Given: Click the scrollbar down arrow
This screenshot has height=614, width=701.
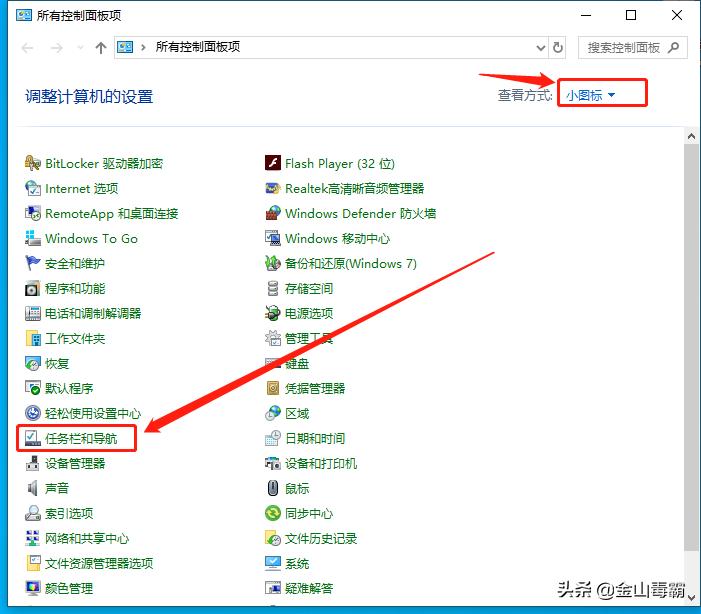Looking at the screenshot, I should [692, 597].
